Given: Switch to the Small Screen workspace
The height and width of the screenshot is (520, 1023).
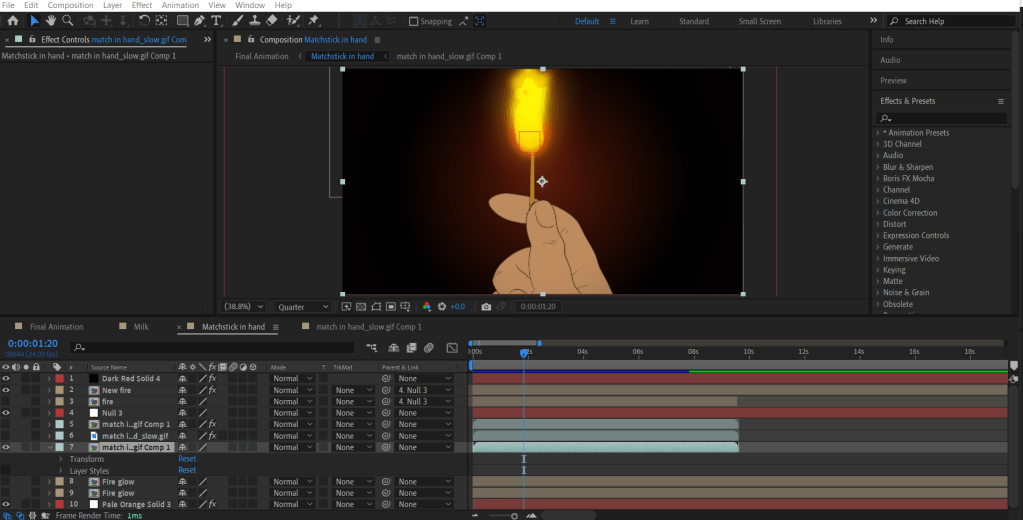Looking at the screenshot, I should tap(760, 21).
